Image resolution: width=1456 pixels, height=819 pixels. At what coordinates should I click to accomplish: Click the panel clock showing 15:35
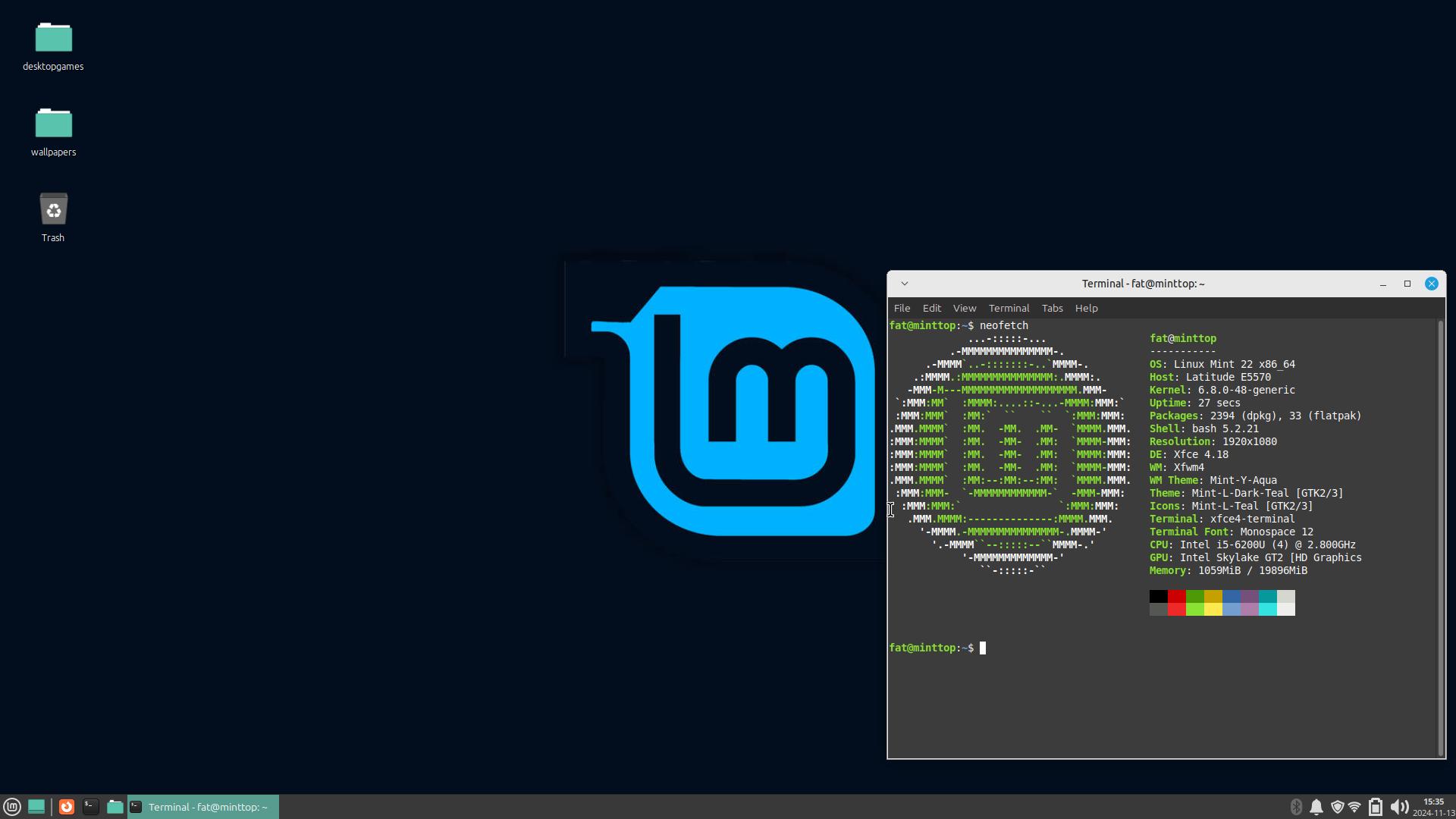click(x=1433, y=807)
